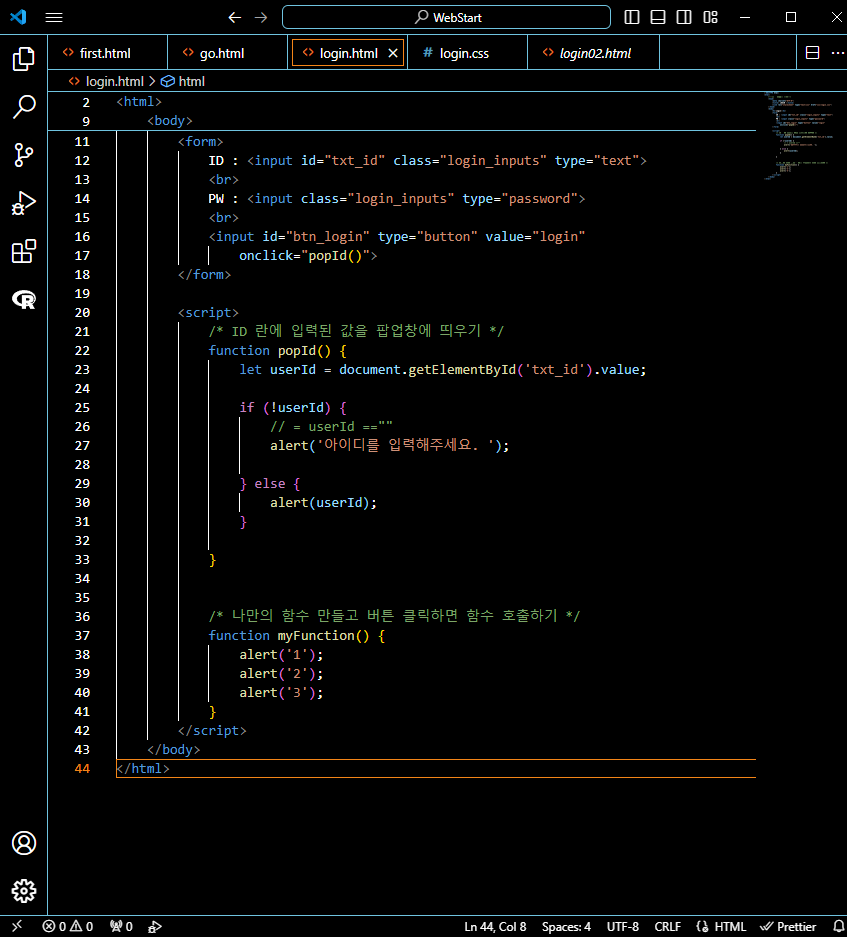The width and height of the screenshot is (847, 937).
Task: Click the else keyword on line 29
Action: (x=270, y=484)
